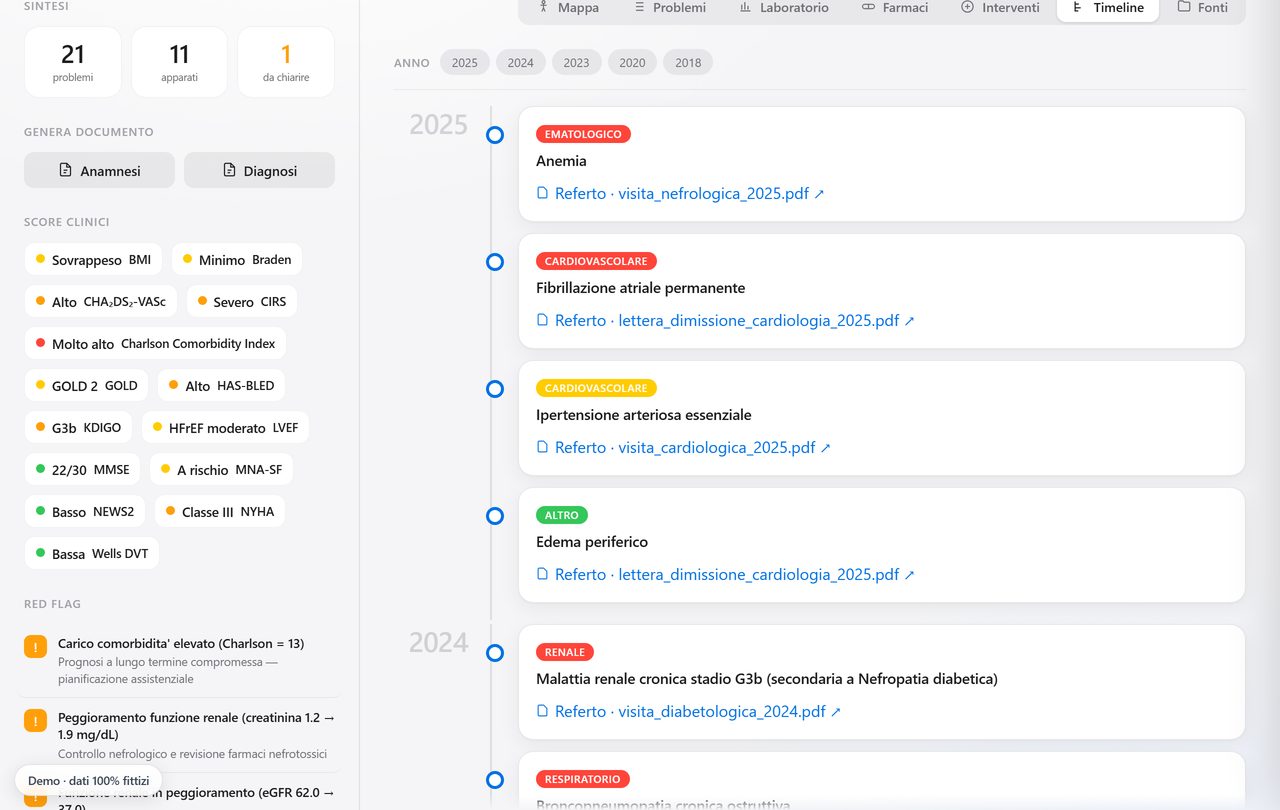
Task: Click the G3b KDIGO score chip
Action: point(78,428)
